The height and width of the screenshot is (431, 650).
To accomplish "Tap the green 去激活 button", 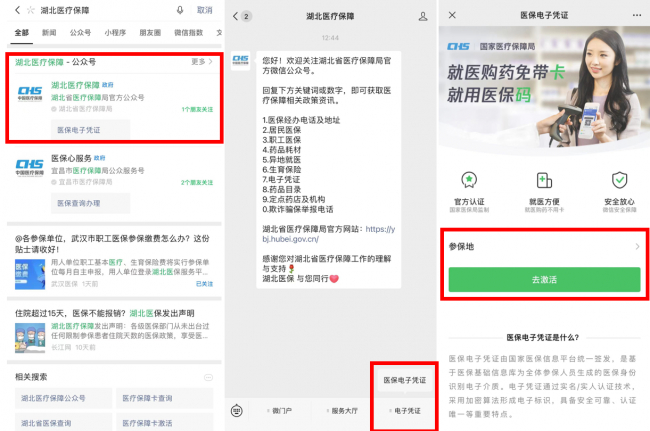I will click(544, 279).
